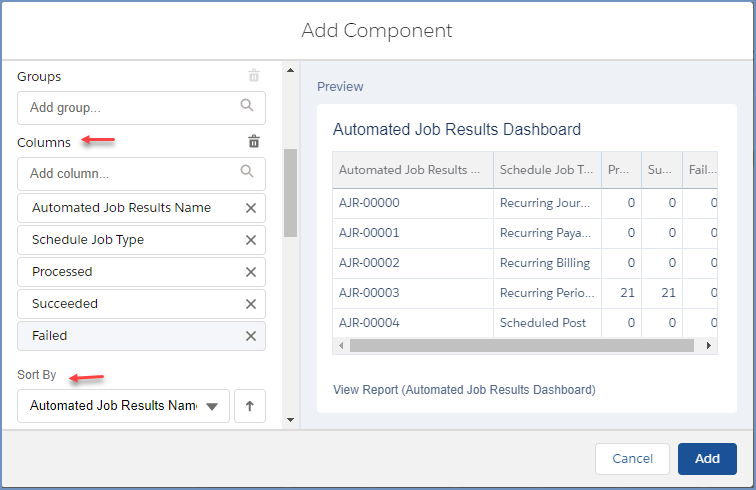Click the Add group input field
Viewport: 756px width, 490px height.
[141, 108]
